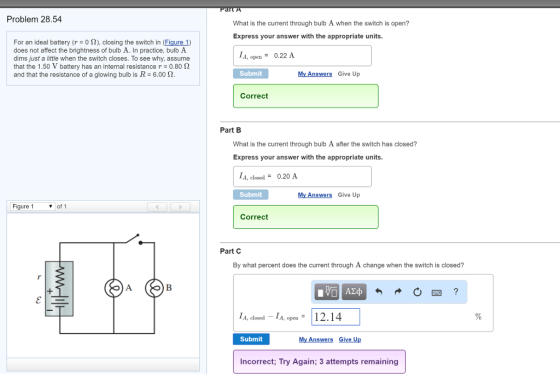Image resolution: width=560 pixels, height=374 pixels.
Task: Click the circuit diagram figure
Action: click(104, 284)
